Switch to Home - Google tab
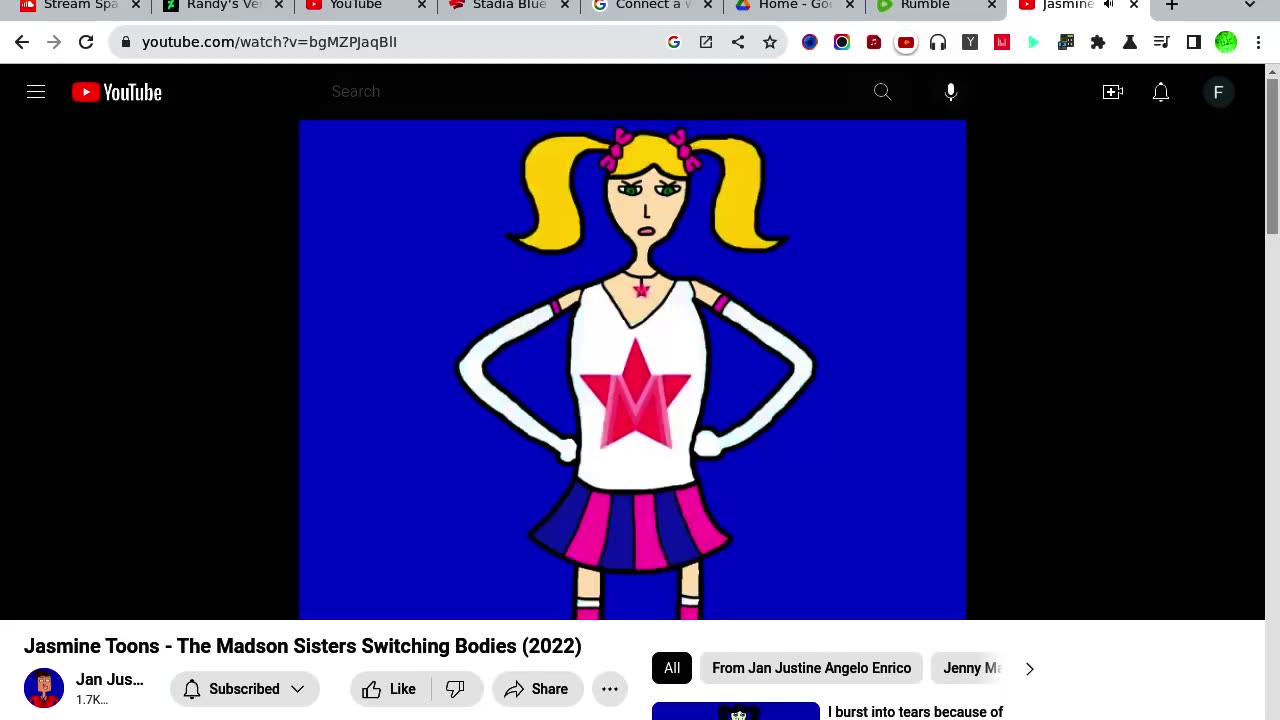The width and height of the screenshot is (1280, 720). point(796,5)
